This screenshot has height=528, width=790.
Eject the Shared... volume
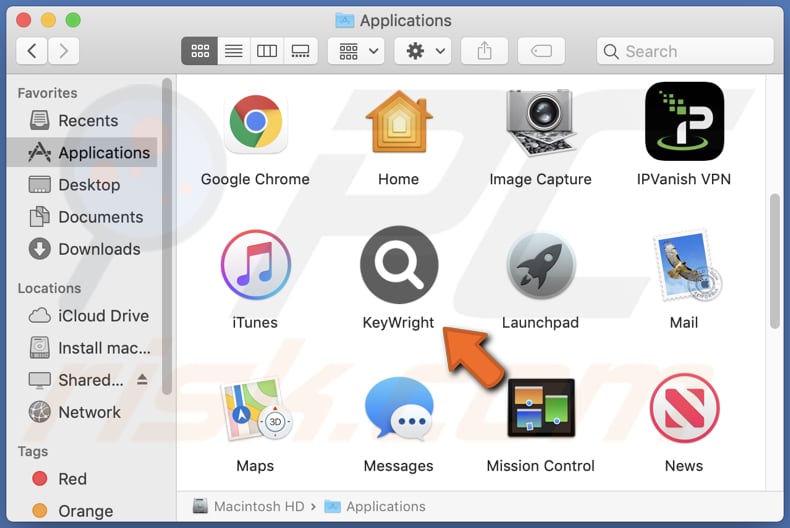(142, 379)
